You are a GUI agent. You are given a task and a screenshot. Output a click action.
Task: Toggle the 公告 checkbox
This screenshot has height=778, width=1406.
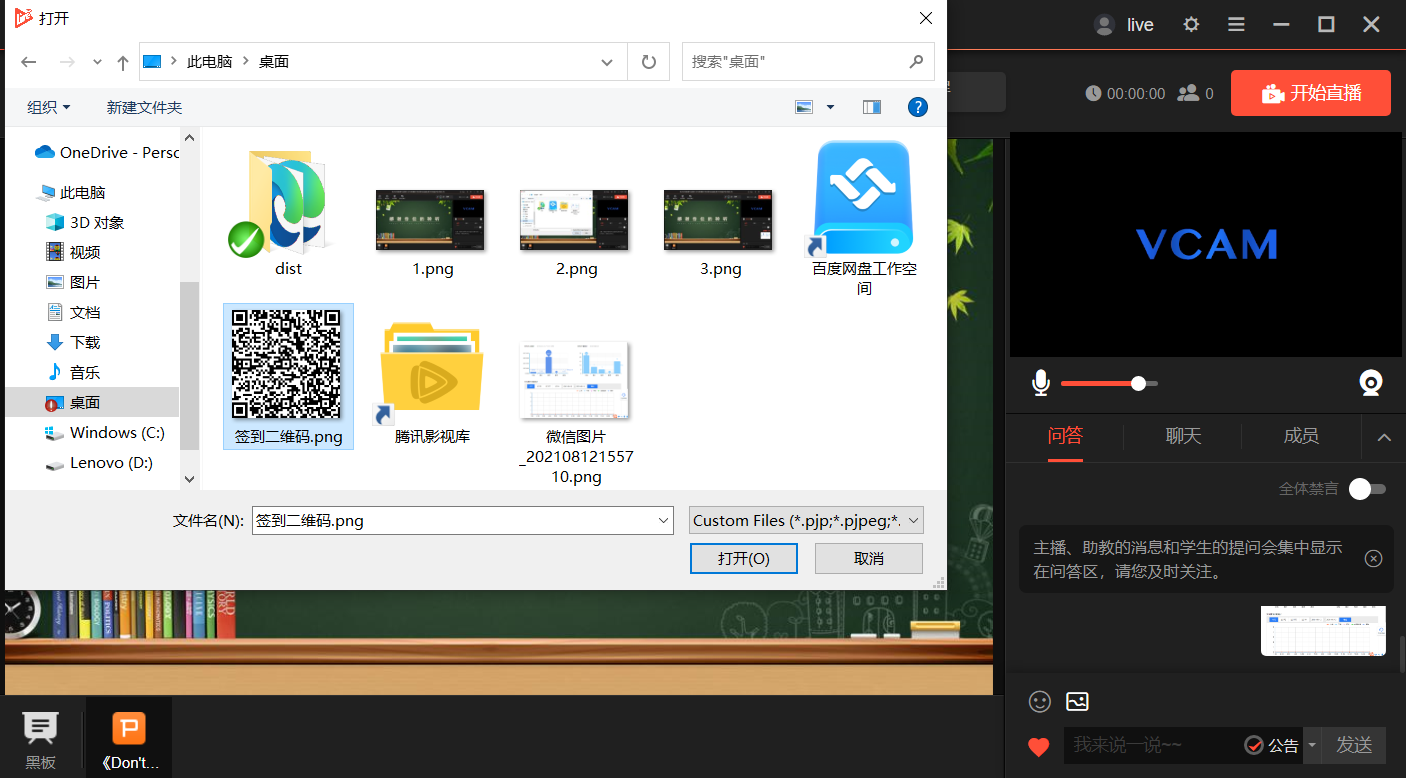click(1253, 745)
